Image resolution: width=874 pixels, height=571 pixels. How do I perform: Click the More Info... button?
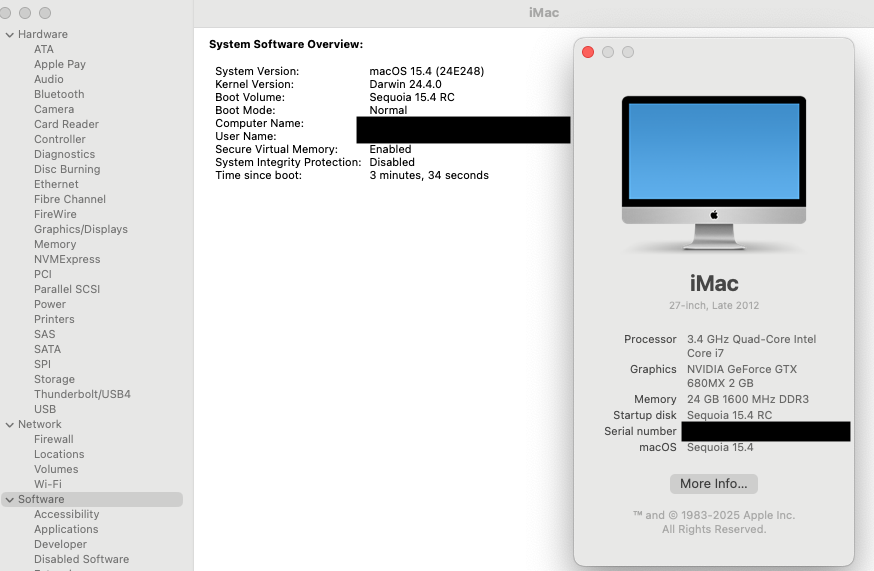[713, 484]
